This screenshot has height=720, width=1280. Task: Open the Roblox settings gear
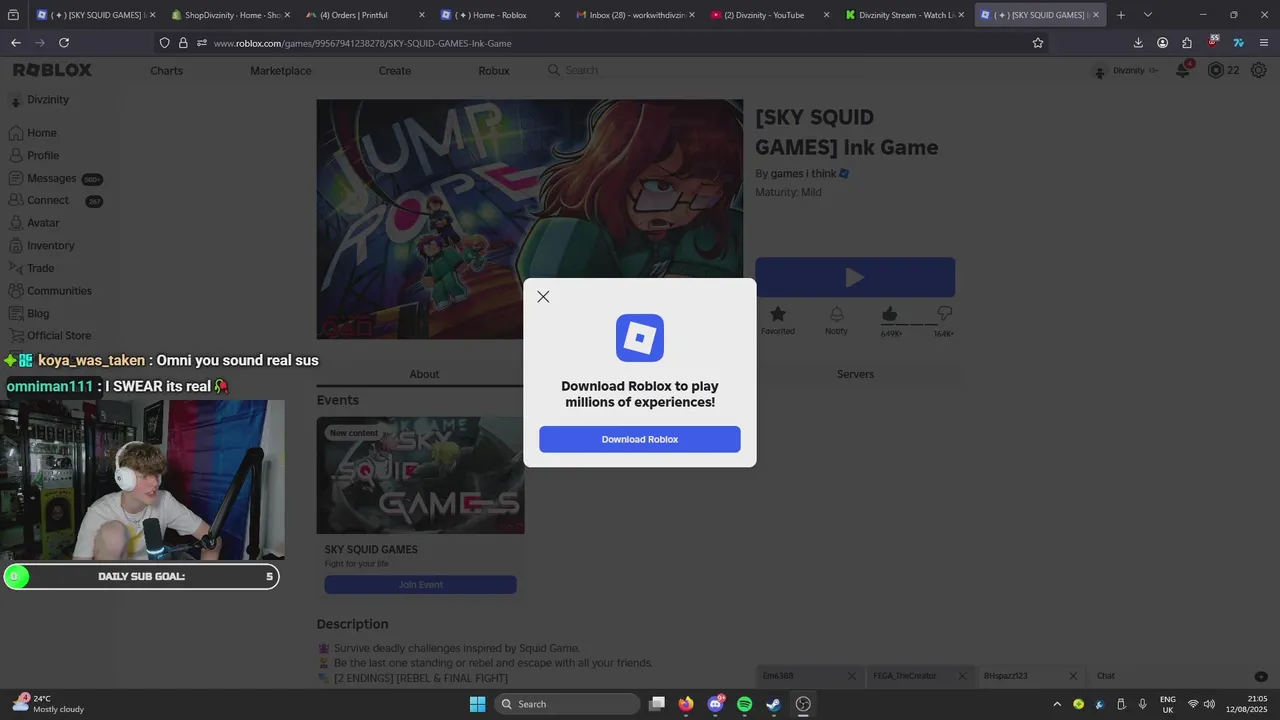1259,70
